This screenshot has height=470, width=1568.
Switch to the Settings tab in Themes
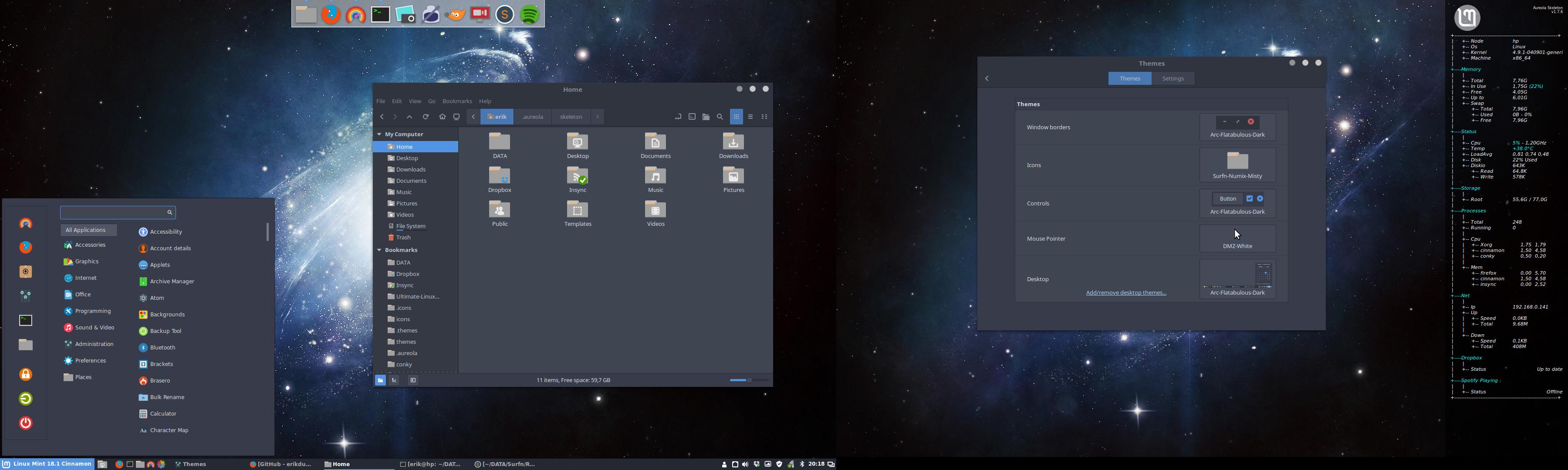click(1173, 79)
